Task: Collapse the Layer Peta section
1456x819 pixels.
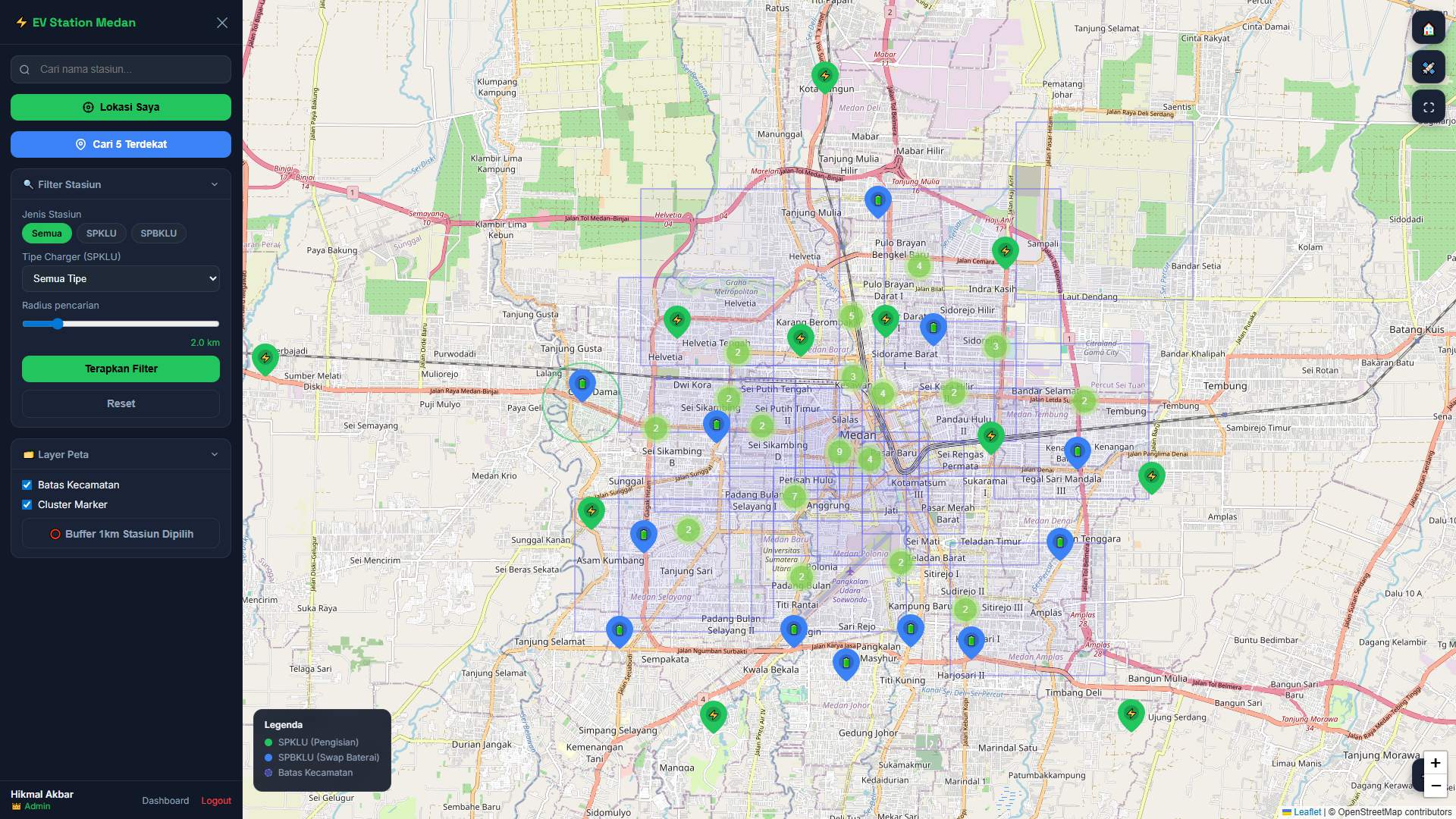Action: coord(214,454)
